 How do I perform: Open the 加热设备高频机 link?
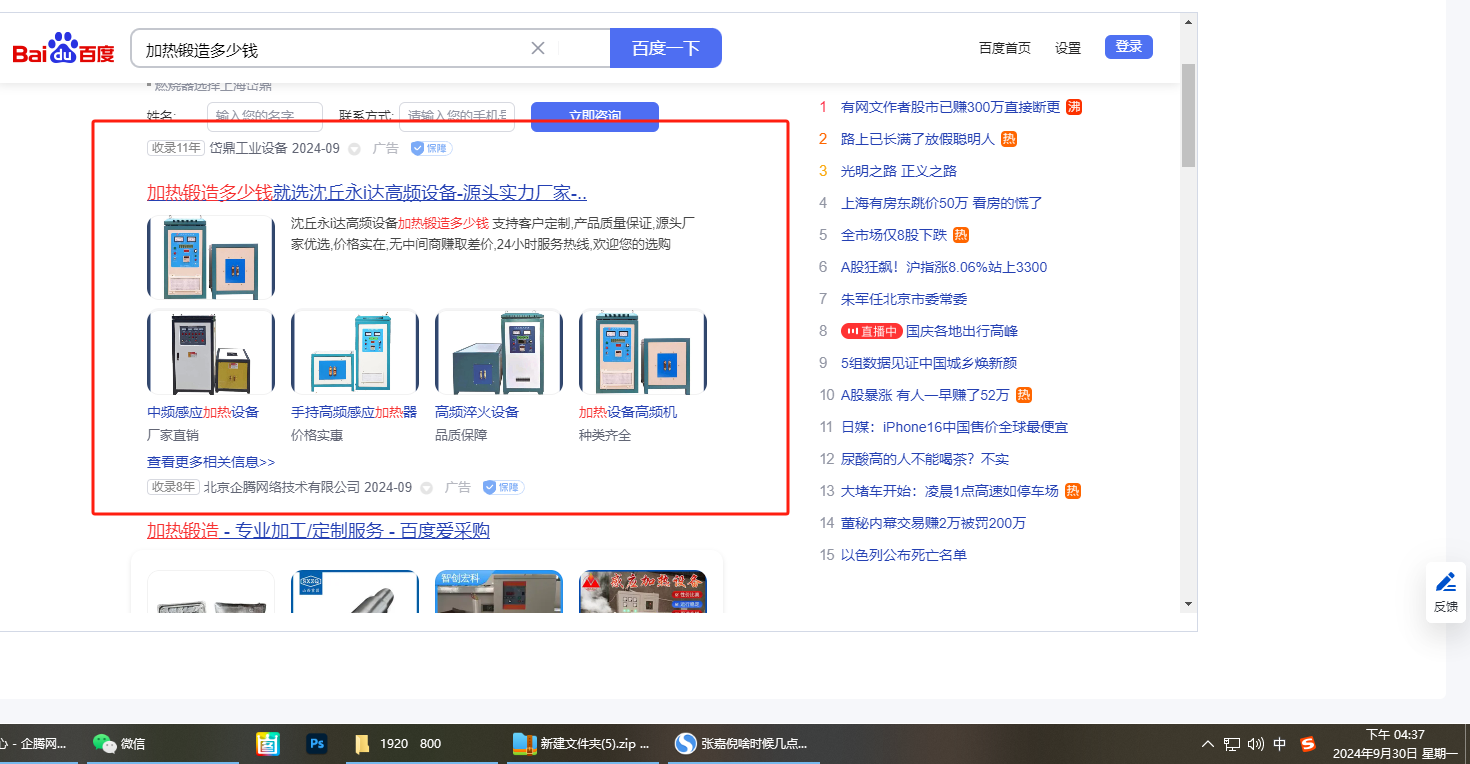coord(628,412)
